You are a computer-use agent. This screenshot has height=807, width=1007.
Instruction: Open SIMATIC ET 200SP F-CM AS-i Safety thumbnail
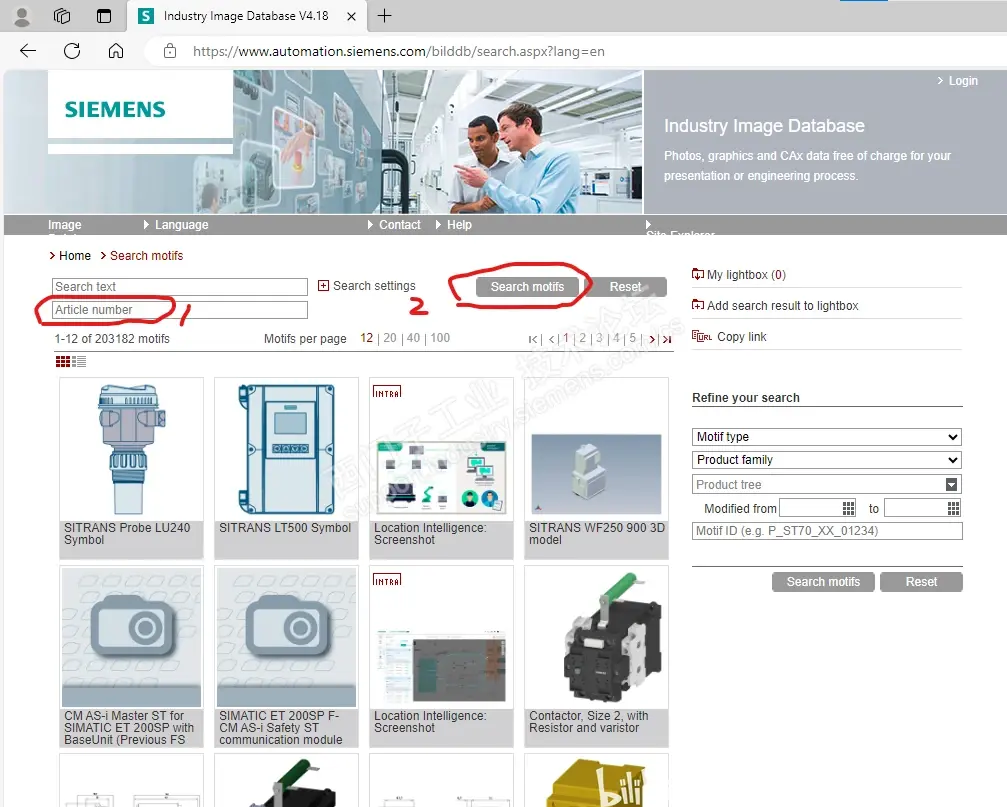click(x=286, y=638)
